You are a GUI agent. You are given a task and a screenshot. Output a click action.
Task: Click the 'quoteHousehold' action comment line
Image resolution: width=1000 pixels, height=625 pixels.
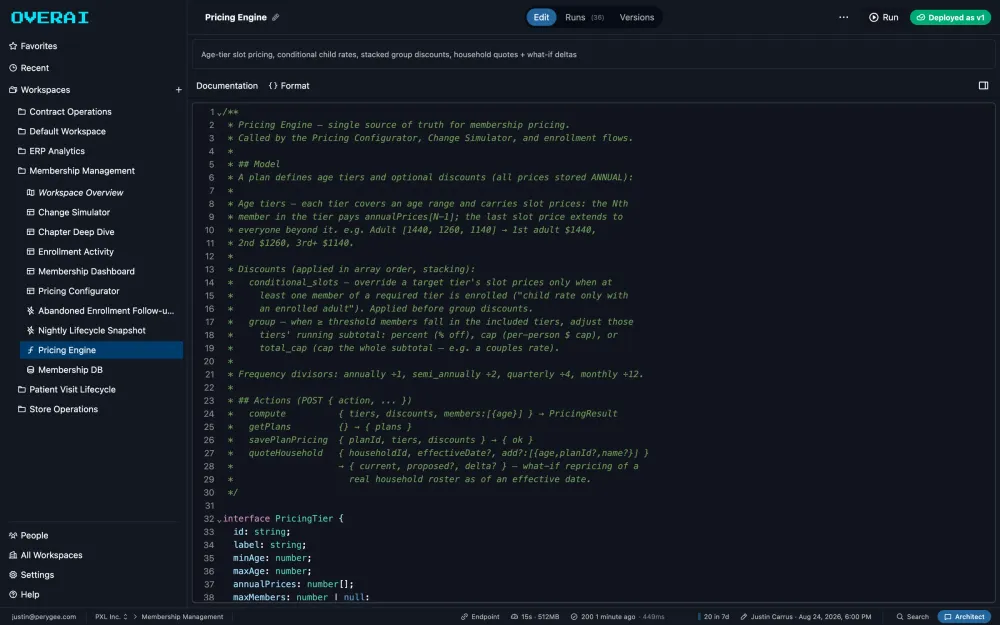tap(438, 453)
